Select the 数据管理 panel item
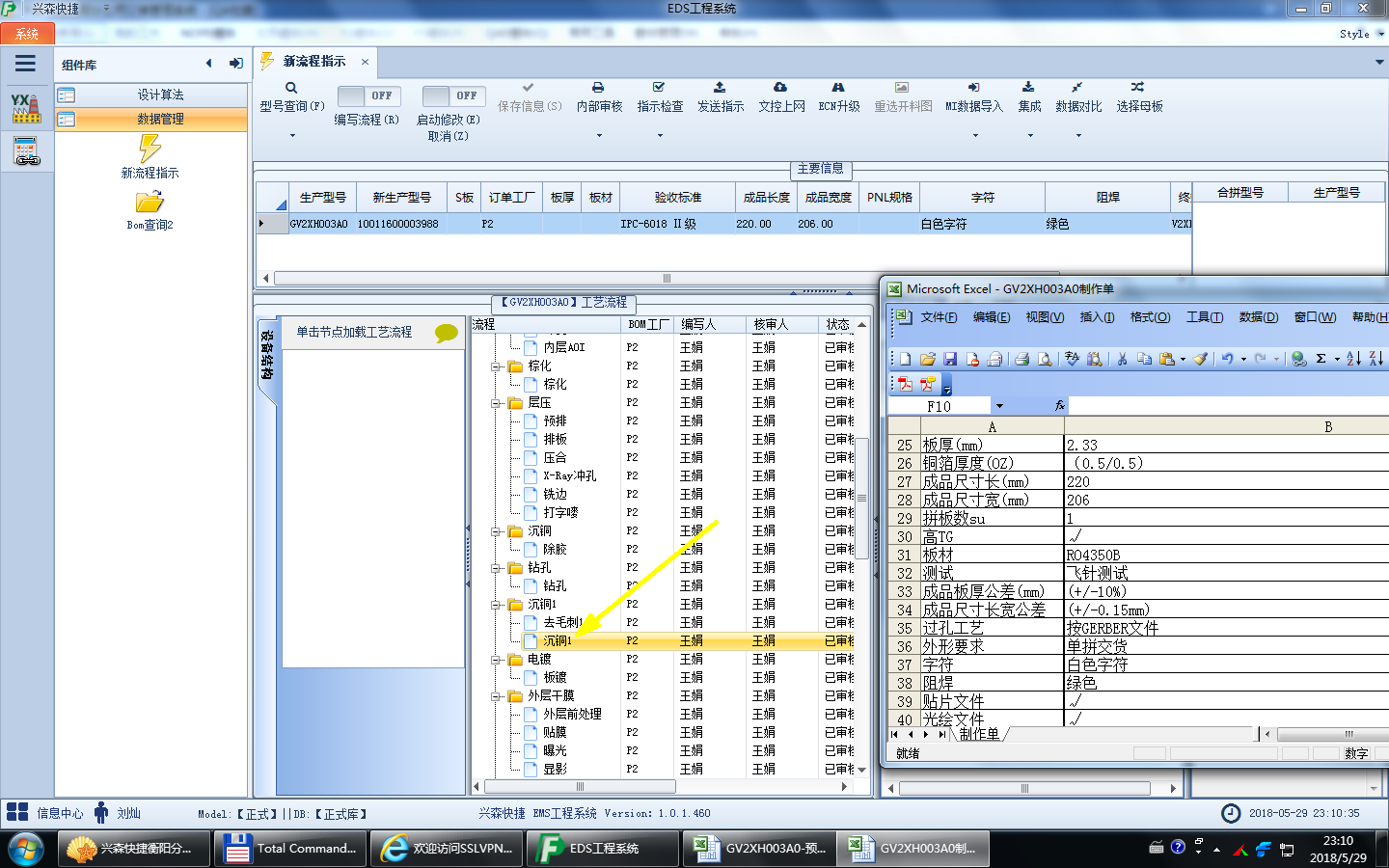1389x868 pixels. point(151,119)
